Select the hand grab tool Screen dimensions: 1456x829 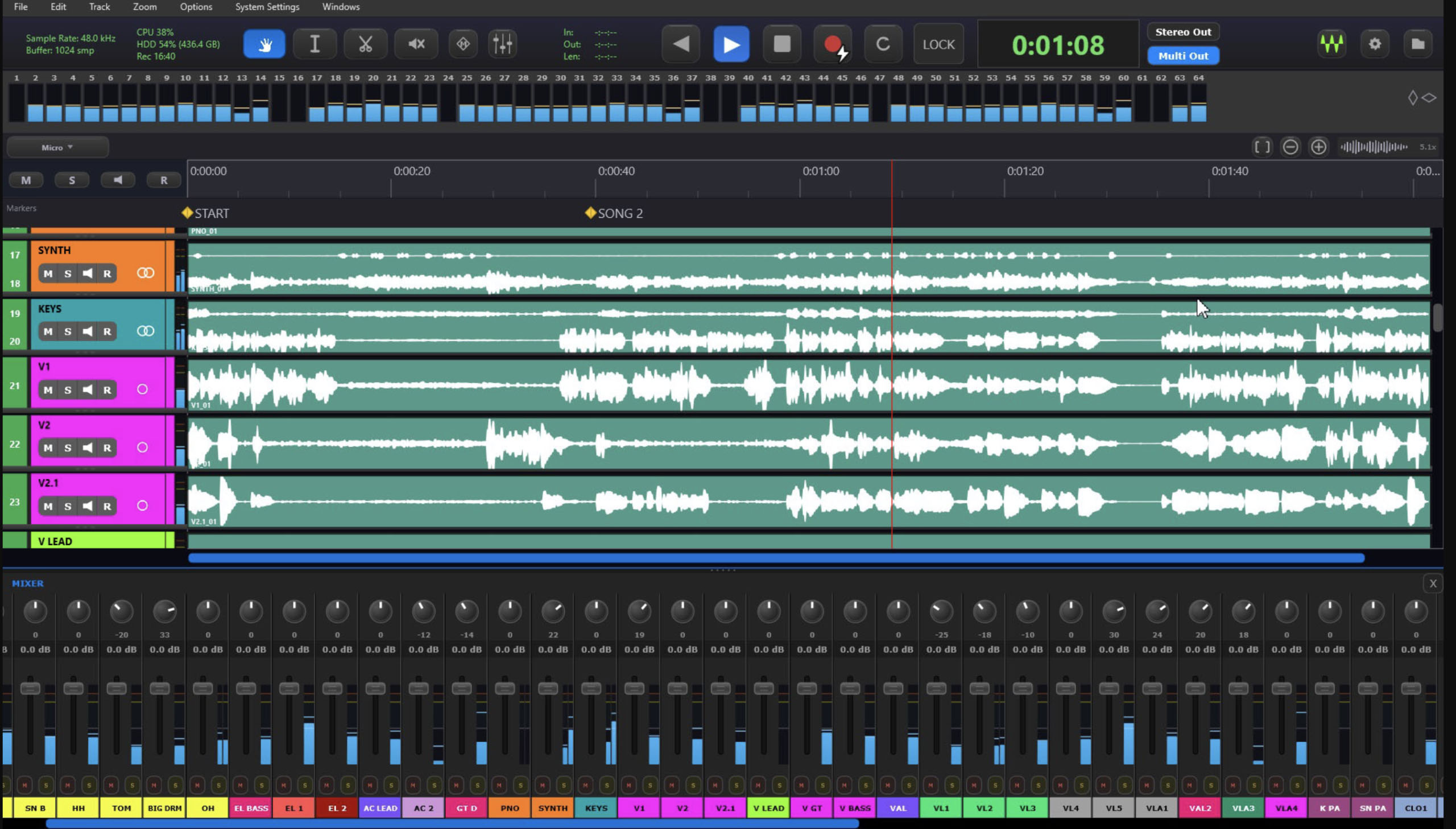coord(264,44)
